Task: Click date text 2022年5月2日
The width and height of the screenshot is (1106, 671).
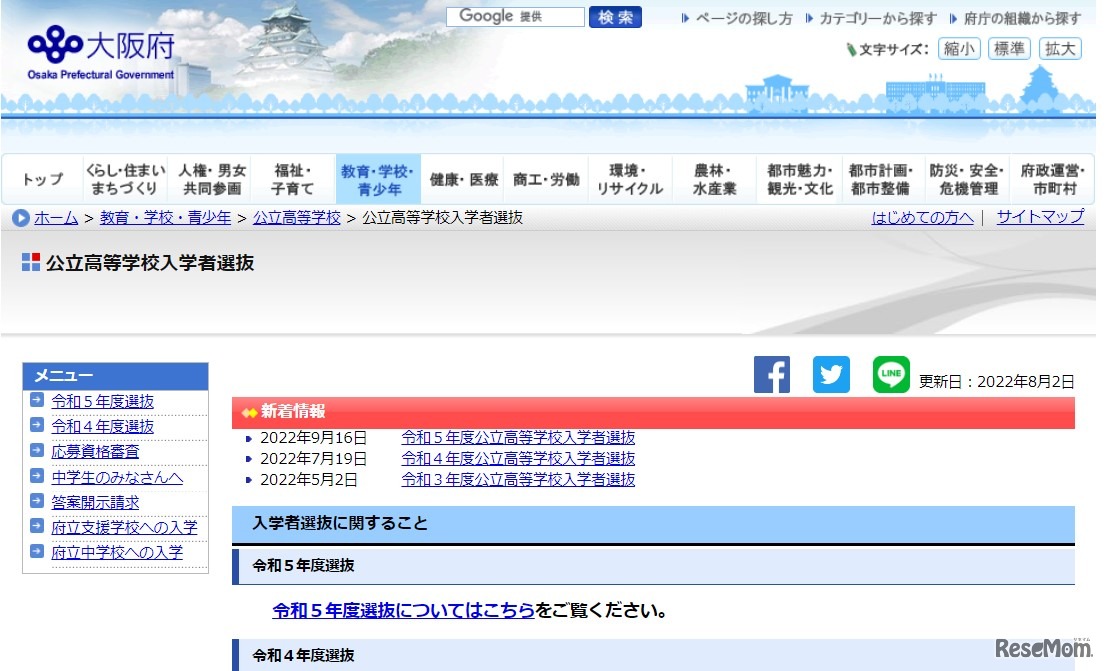Action: pos(308,480)
